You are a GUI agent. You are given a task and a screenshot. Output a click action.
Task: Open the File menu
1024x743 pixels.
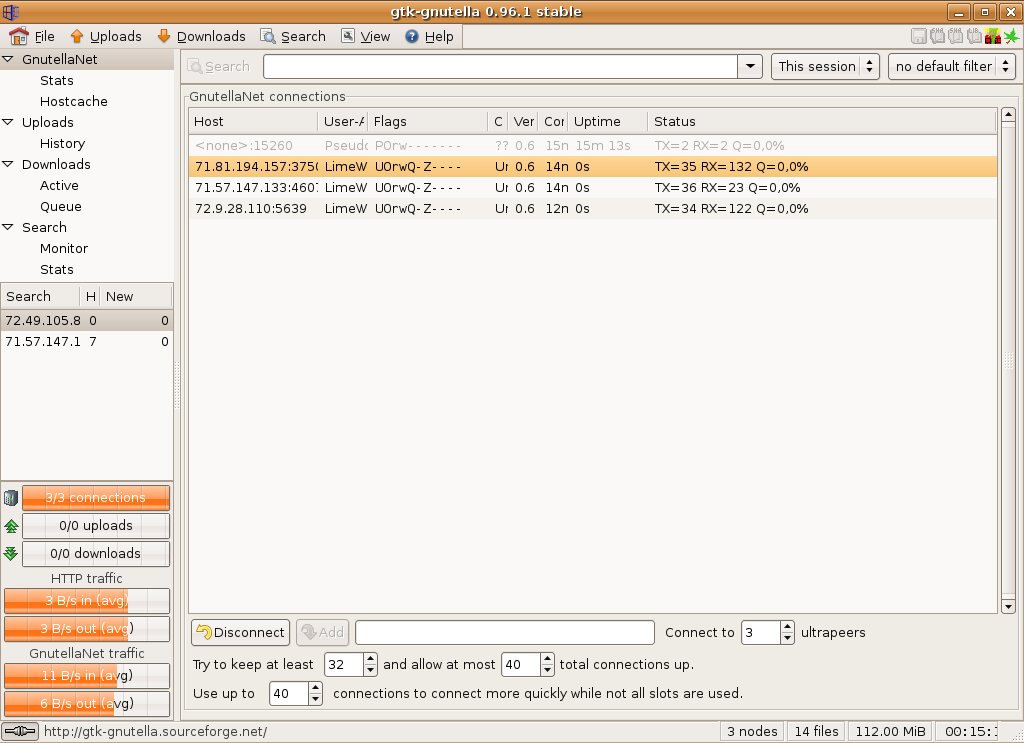[x=44, y=37]
